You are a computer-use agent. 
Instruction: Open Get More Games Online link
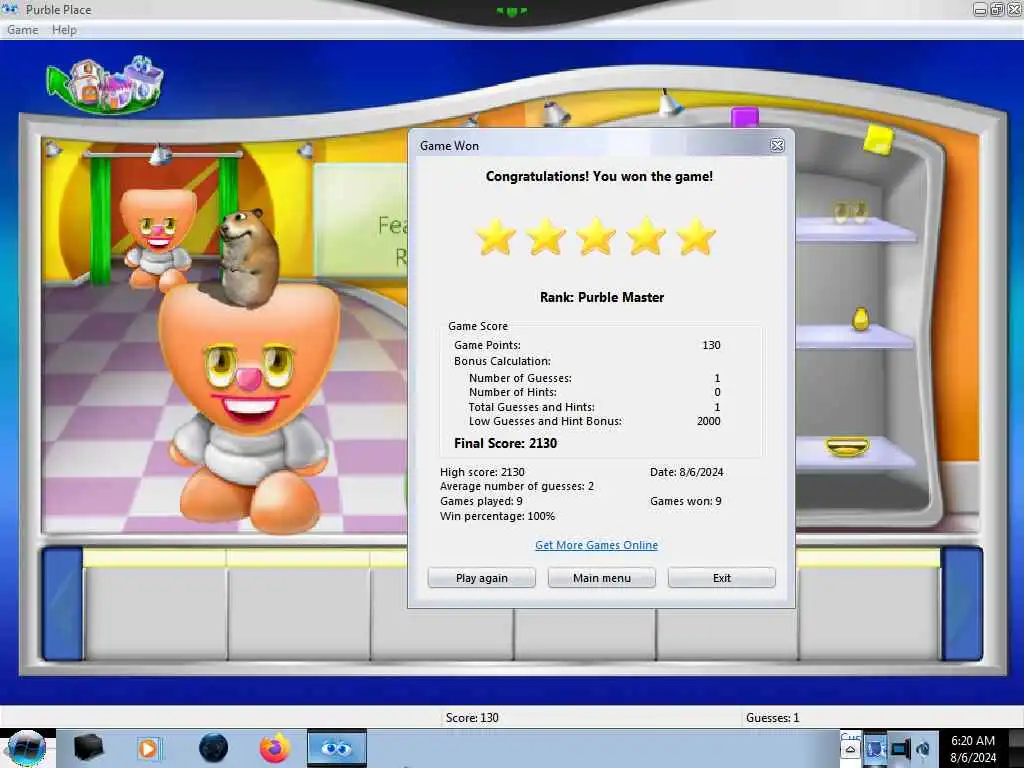click(x=596, y=545)
